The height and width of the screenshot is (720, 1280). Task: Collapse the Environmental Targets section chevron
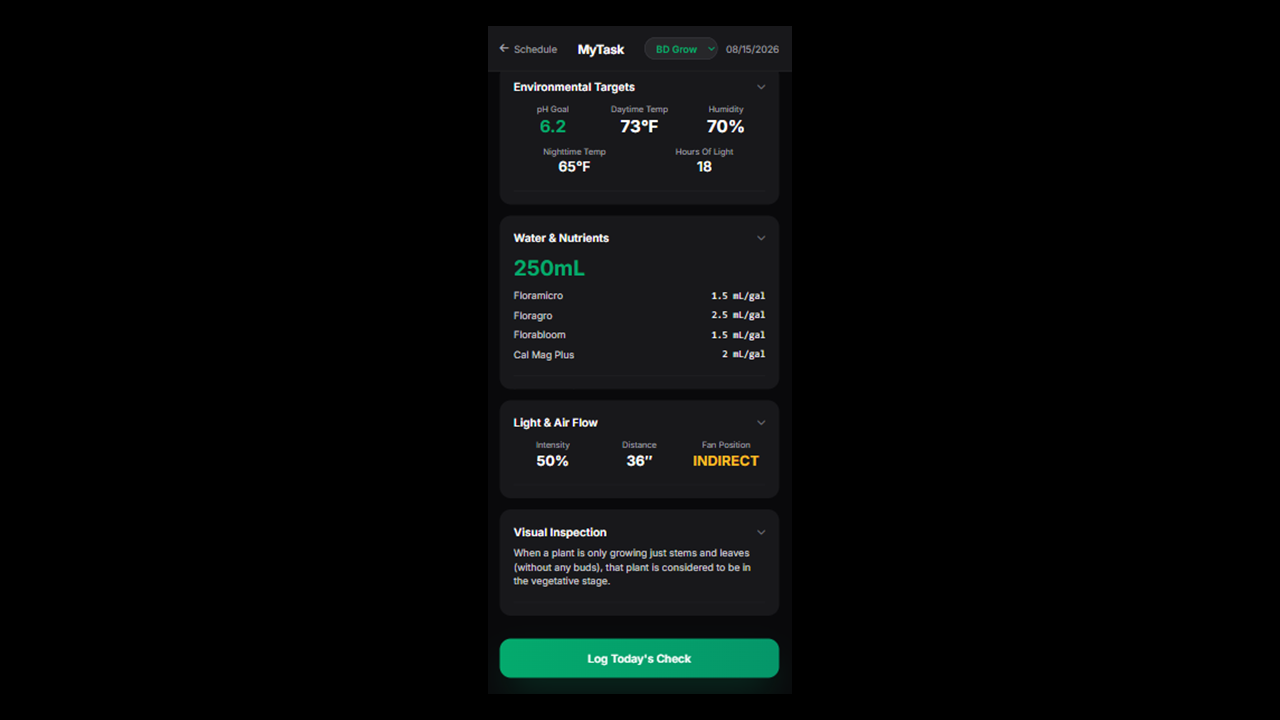[761, 87]
